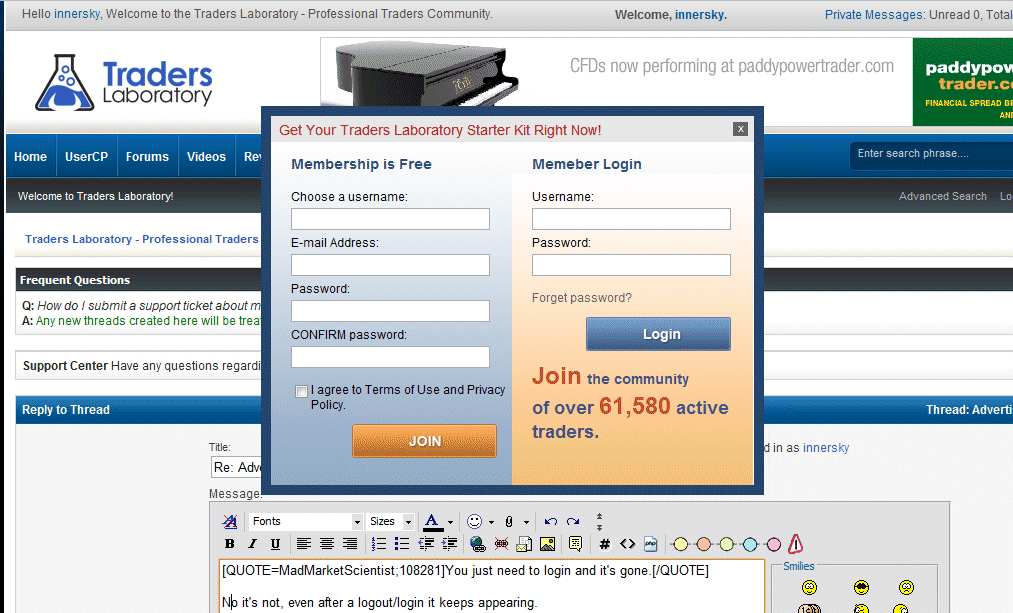This screenshot has height=613, width=1013.
Task: Click the Forget password? link
Action: (x=581, y=298)
